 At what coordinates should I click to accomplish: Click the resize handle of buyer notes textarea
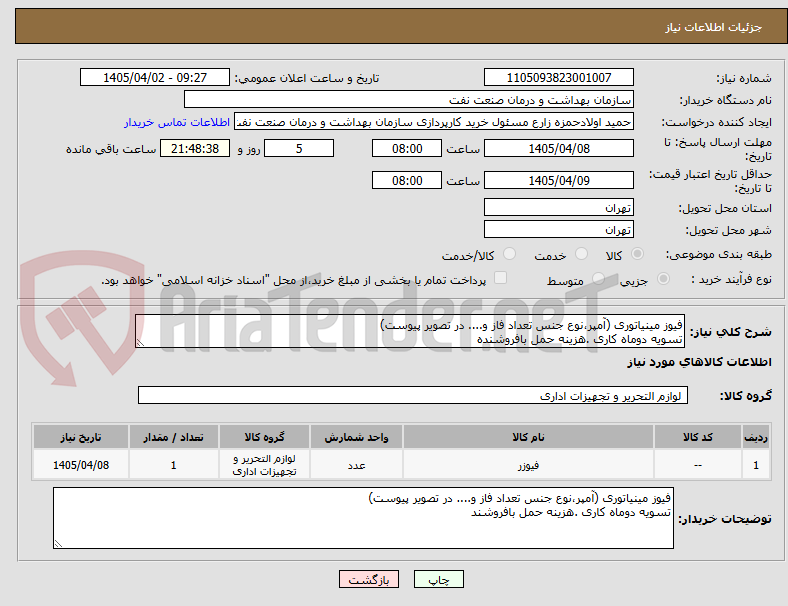[x=58, y=544]
